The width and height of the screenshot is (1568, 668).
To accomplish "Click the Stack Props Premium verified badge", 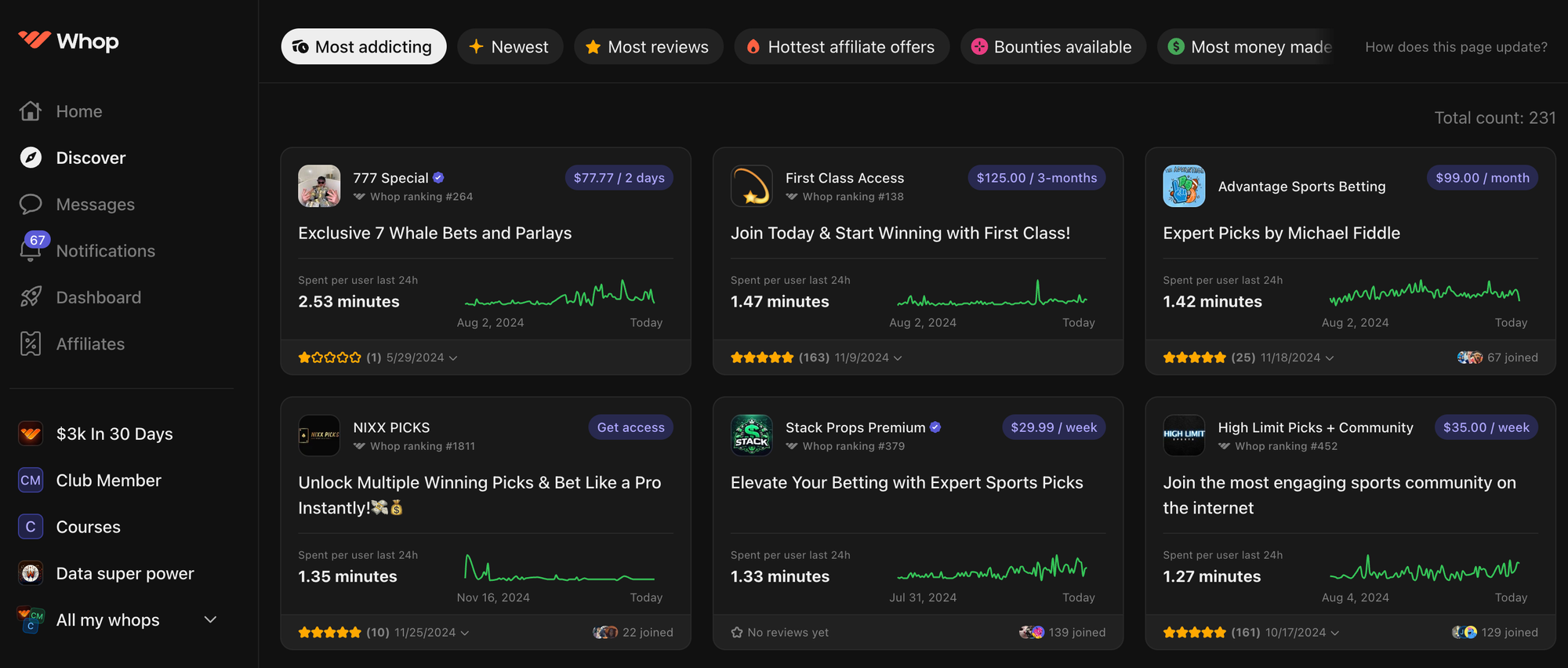I will (935, 427).
